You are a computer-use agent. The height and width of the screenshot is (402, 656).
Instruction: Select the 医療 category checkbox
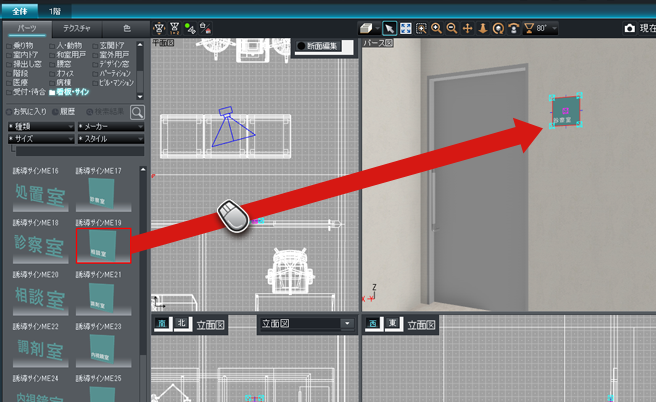tap(11, 82)
